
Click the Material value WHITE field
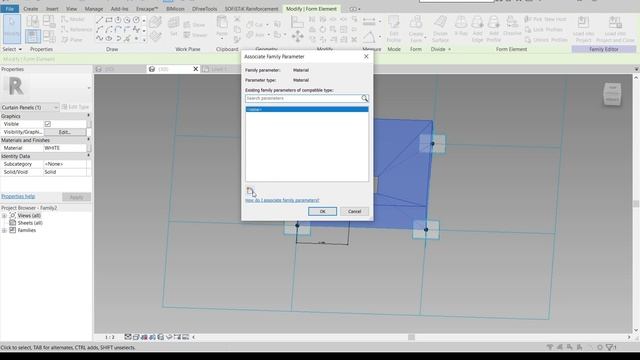pos(64,148)
